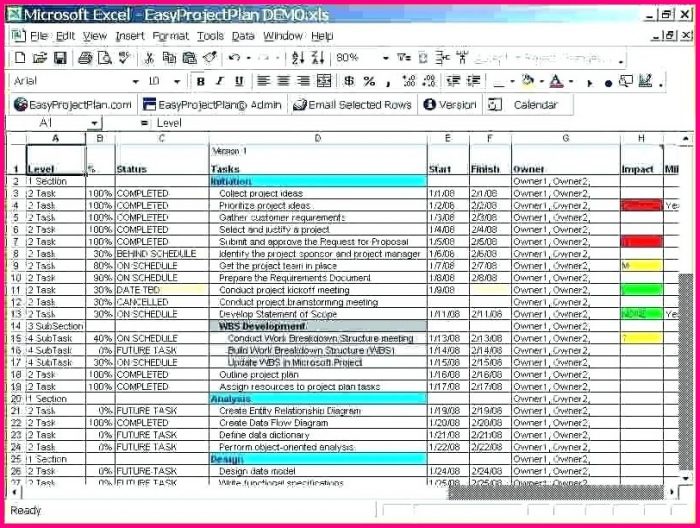700x528 pixels.
Task: Toggle Italic formatting
Action: point(220,81)
